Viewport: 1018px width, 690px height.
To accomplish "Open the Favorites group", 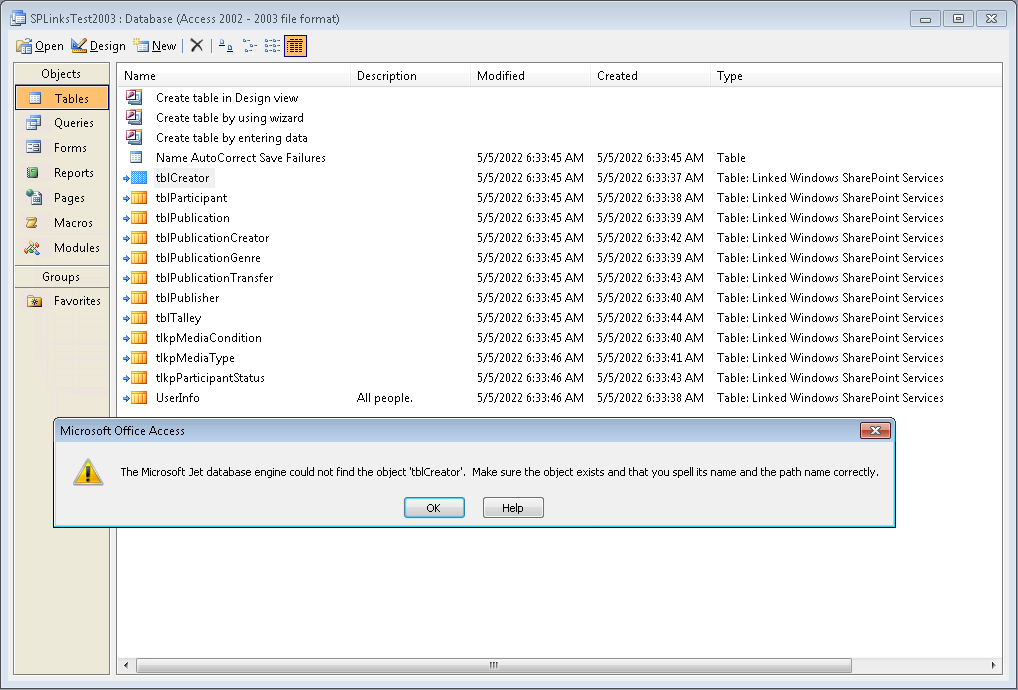I will 62,301.
